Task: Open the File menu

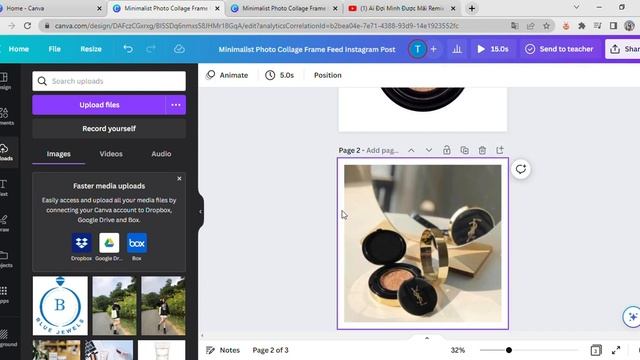Action: [54, 49]
